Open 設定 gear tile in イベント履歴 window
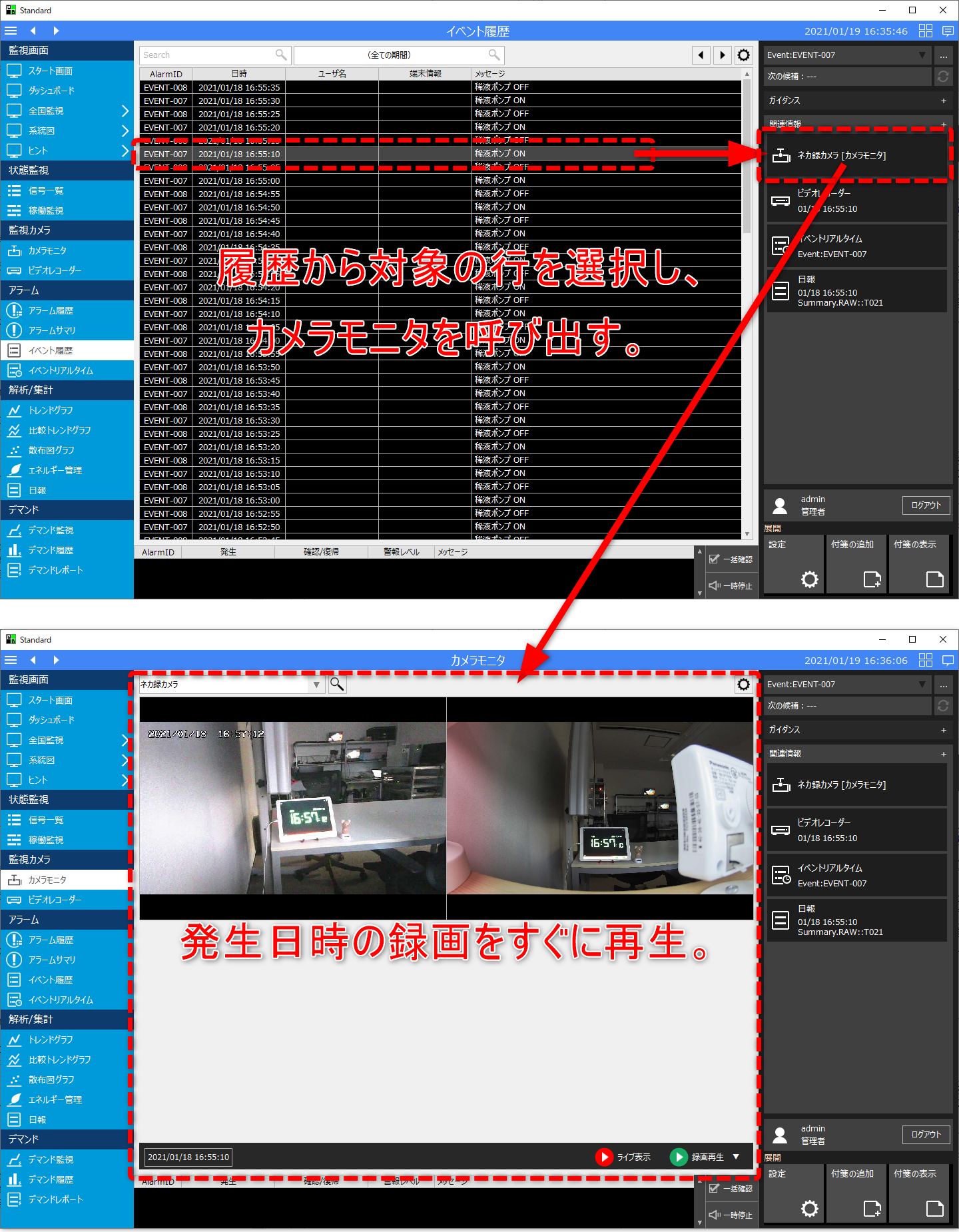Viewport: 959px width, 1232px height. pyautogui.click(x=794, y=564)
